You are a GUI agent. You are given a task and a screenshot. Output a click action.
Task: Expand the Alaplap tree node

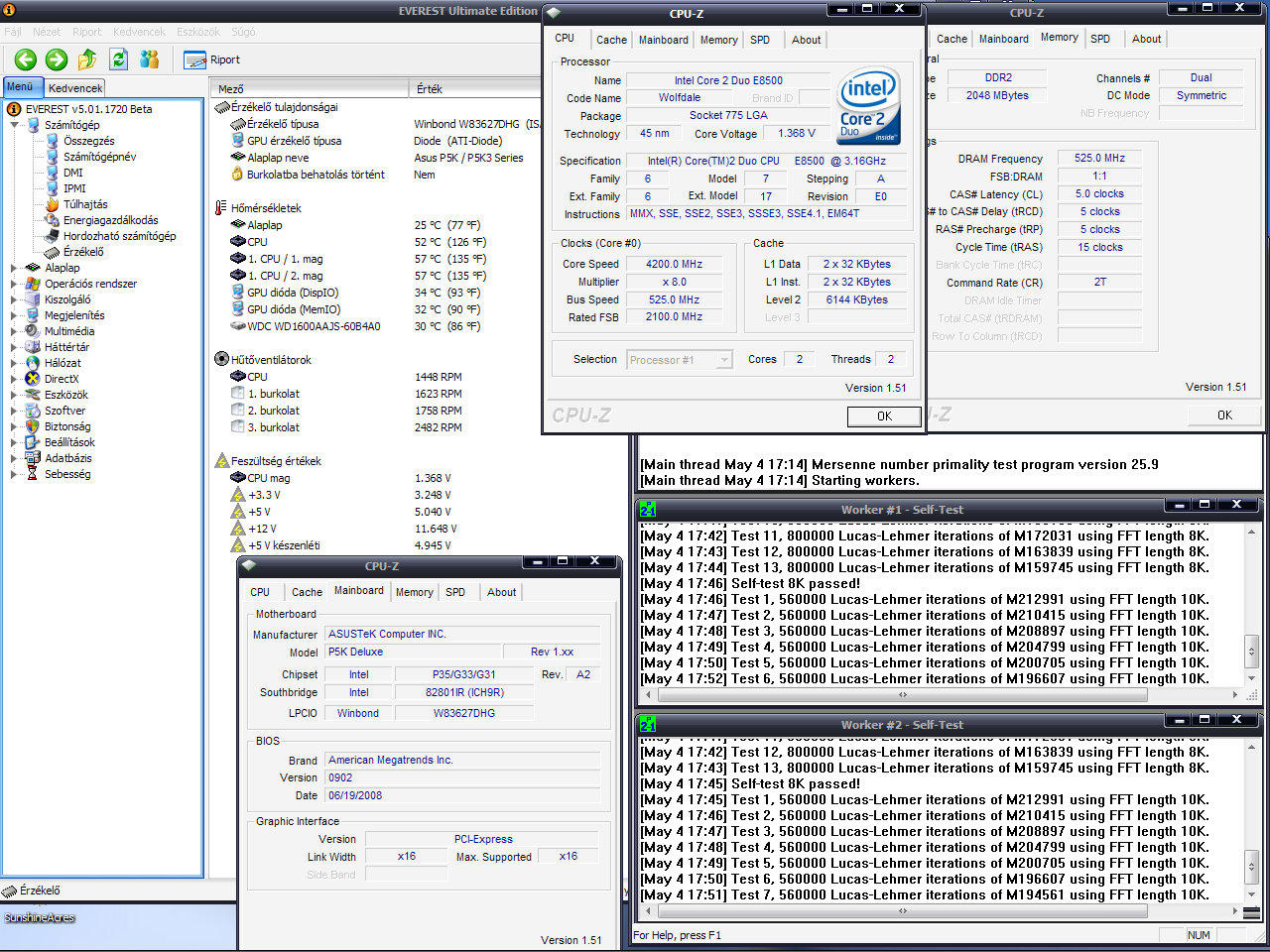(14, 268)
